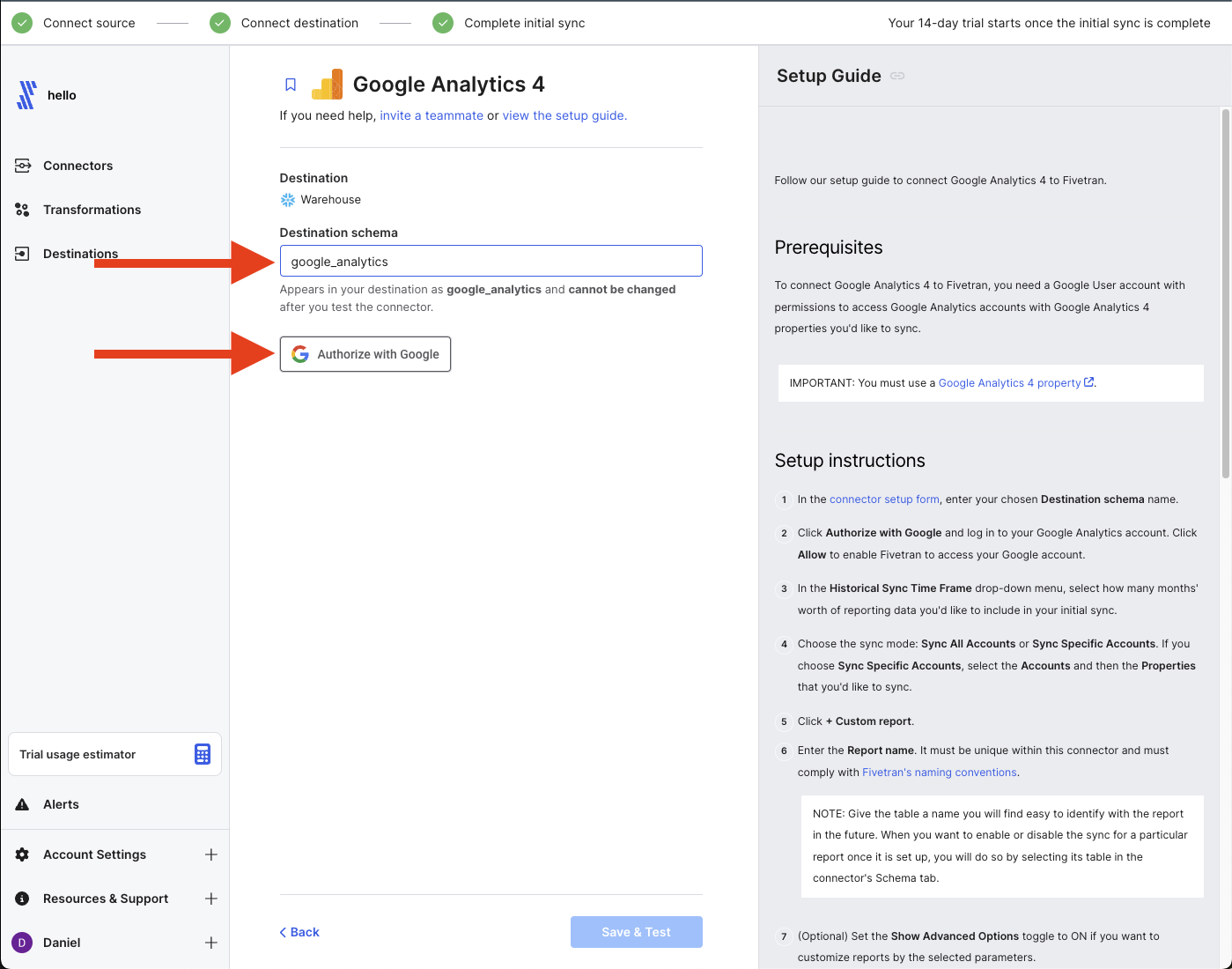The image size is (1232, 969).
Task: Open the Alerts page
Action: click(62, 804)
